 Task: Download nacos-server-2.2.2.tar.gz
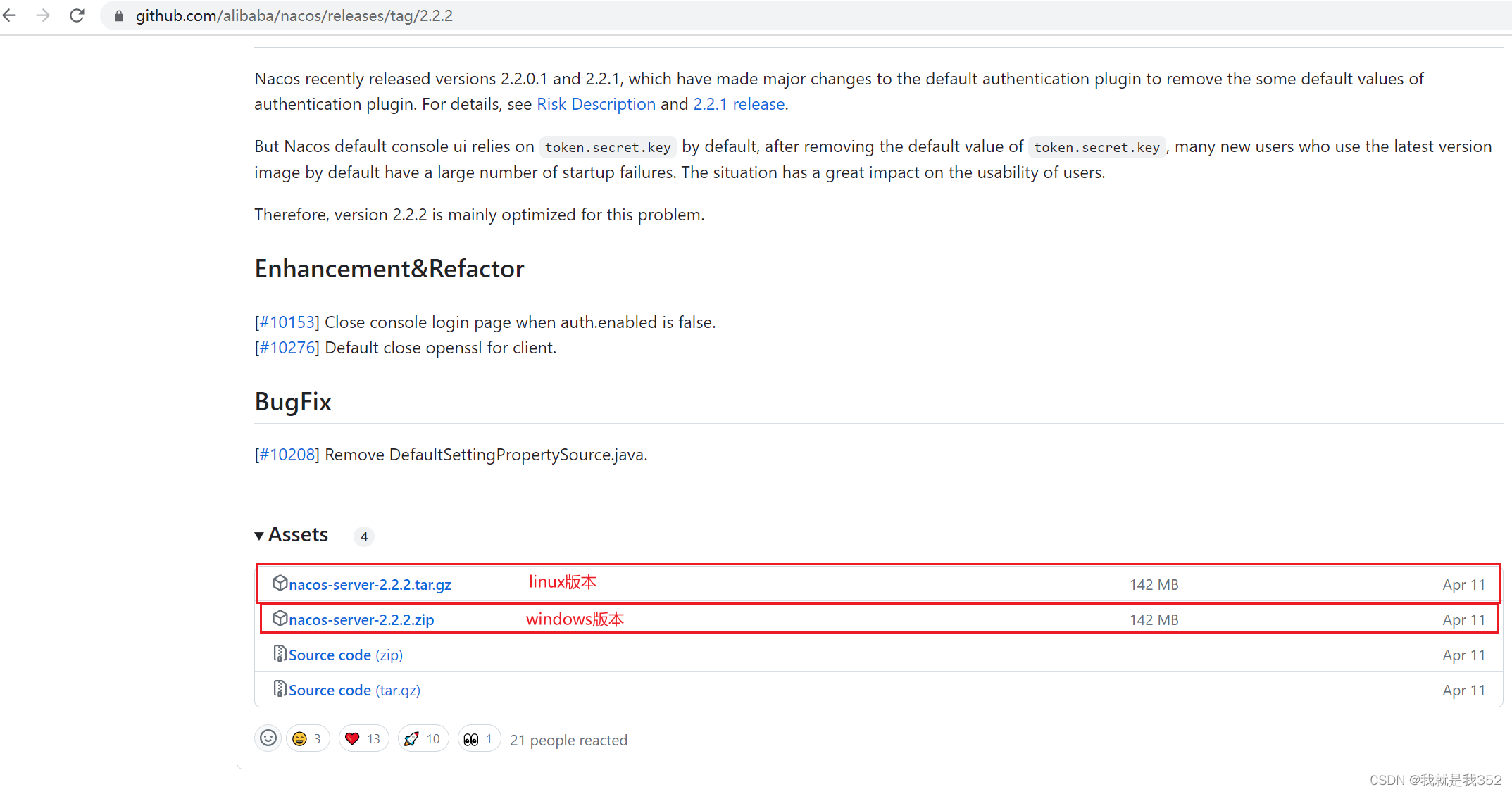(370, 585)
